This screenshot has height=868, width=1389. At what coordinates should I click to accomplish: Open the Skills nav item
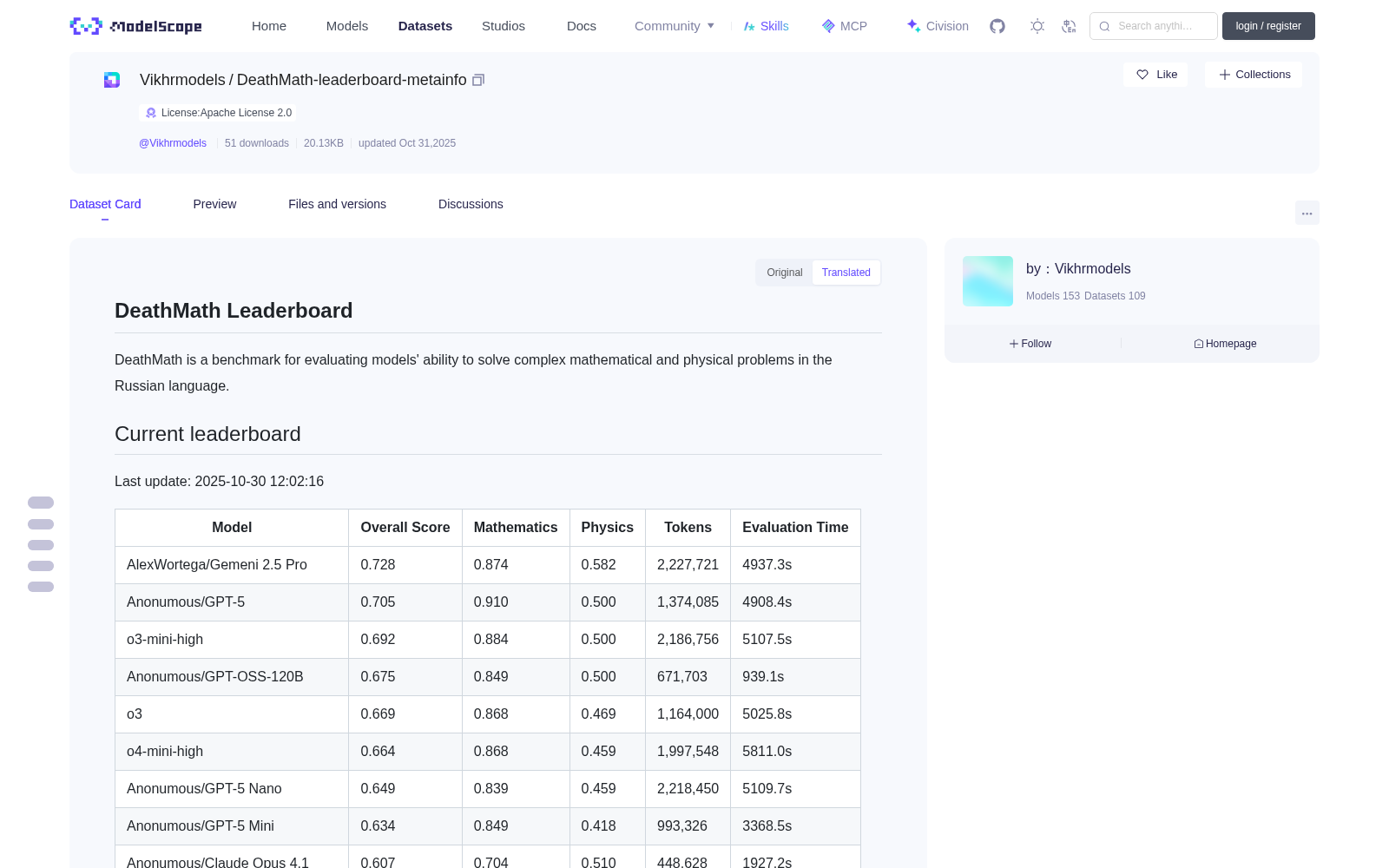point(766,26)
